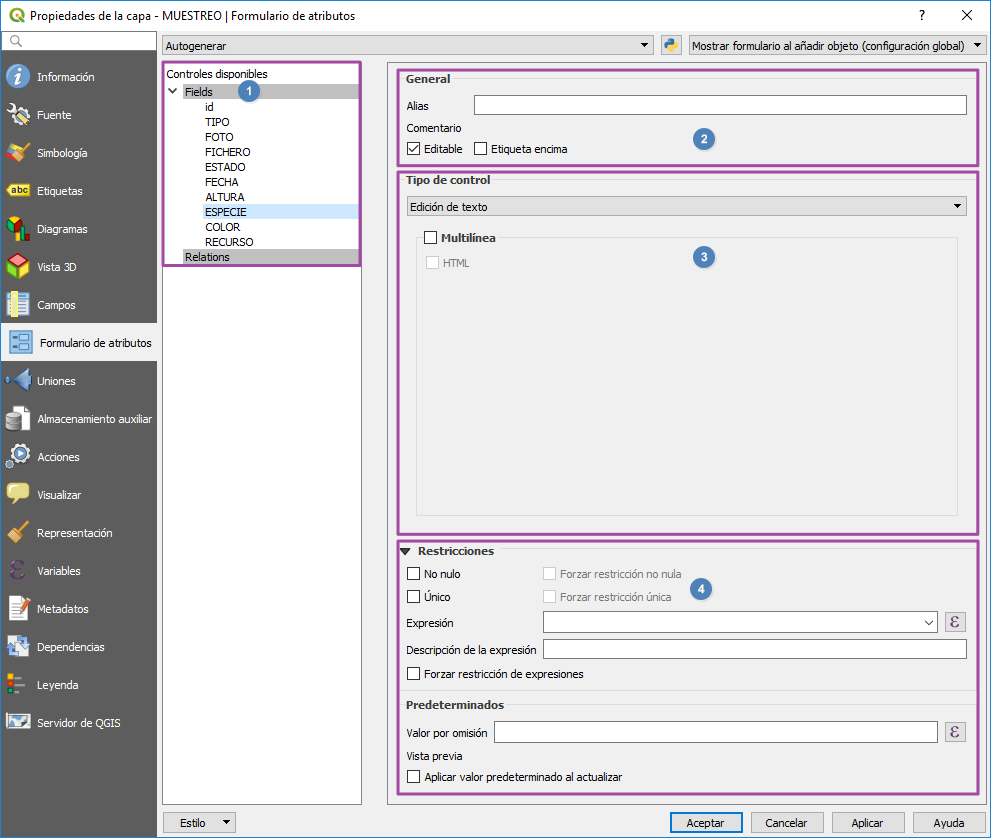
Task: Collapse the Restricciones section
Action: 406,551
